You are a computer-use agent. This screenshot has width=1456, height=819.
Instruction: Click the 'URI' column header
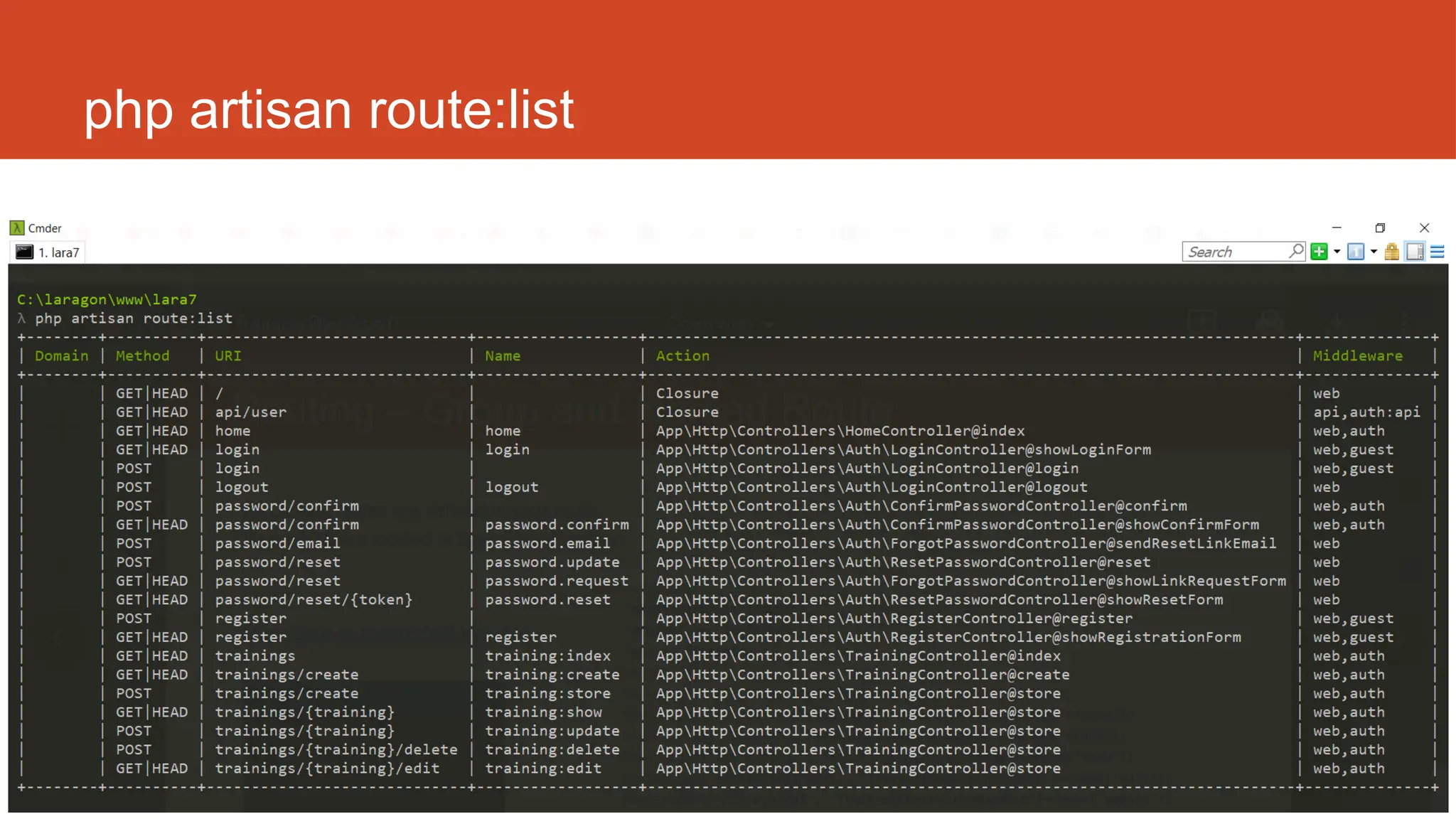(228, 355)
